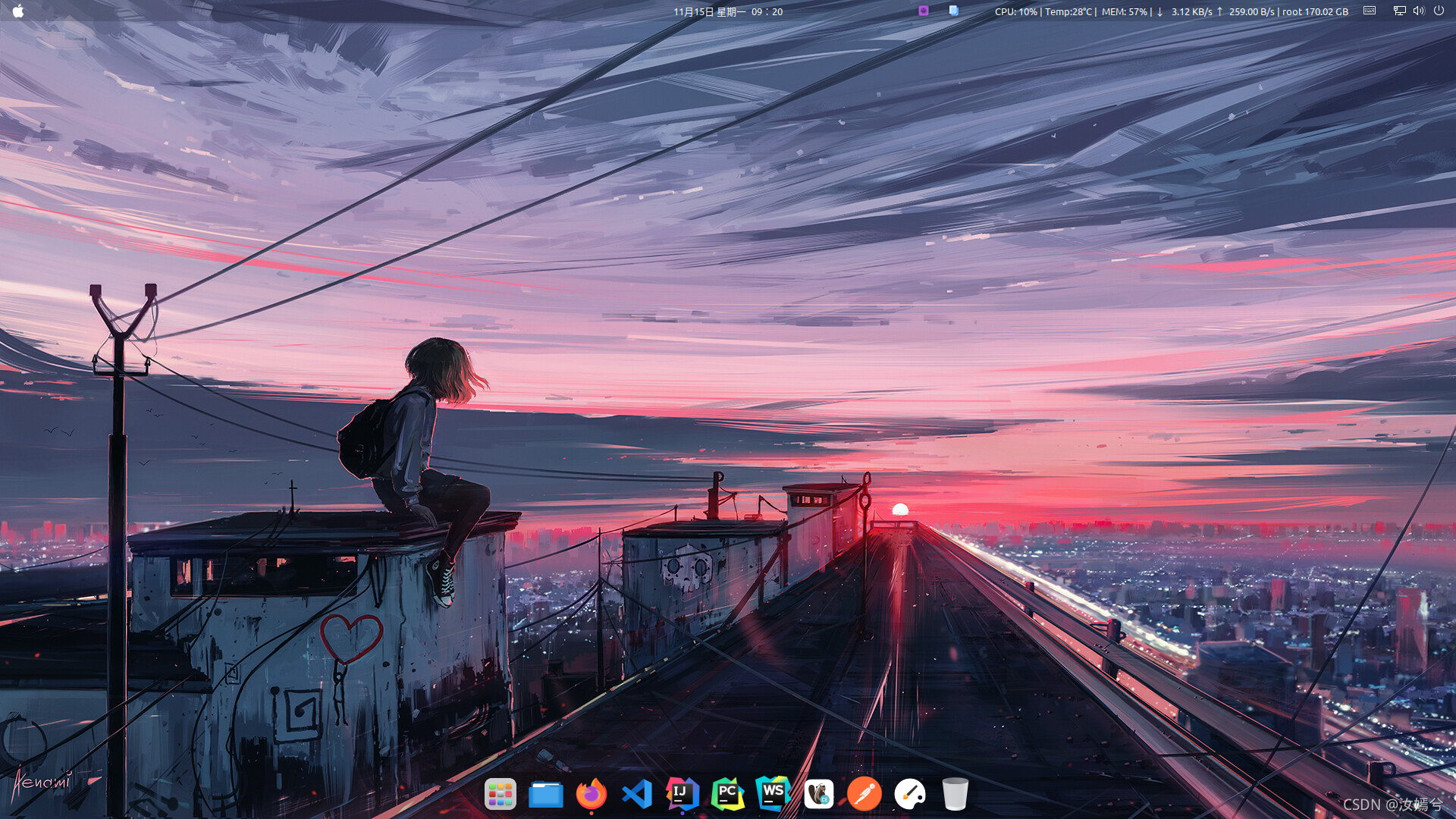Click the purple tray icon in the top bar

923,11
